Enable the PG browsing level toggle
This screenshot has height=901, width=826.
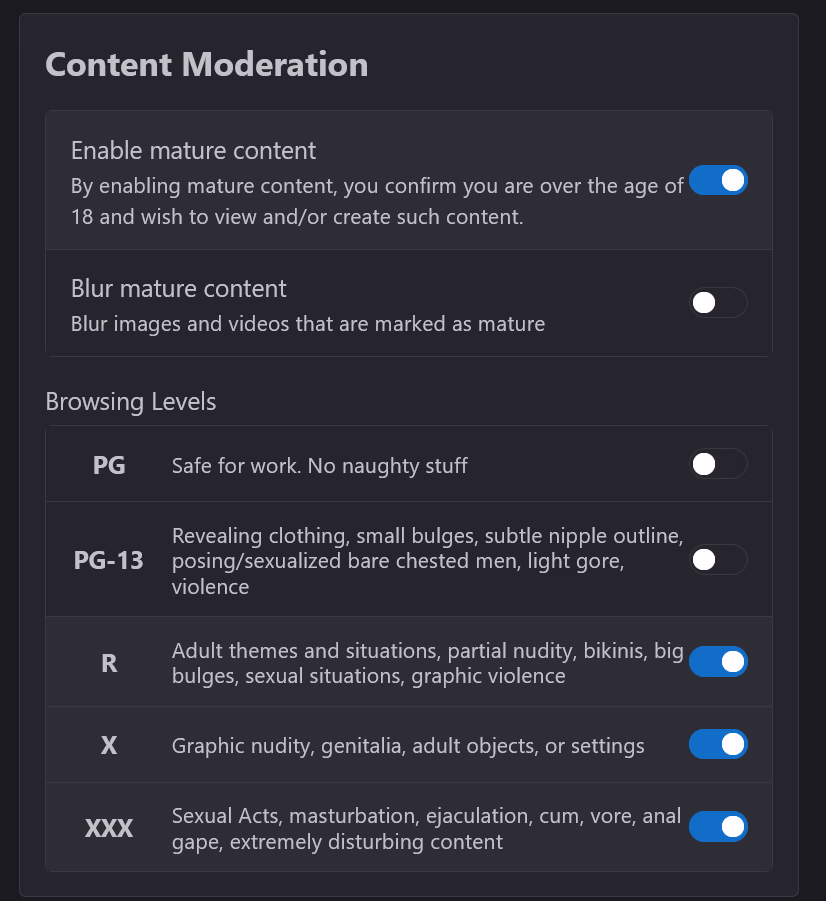(718, 464)
